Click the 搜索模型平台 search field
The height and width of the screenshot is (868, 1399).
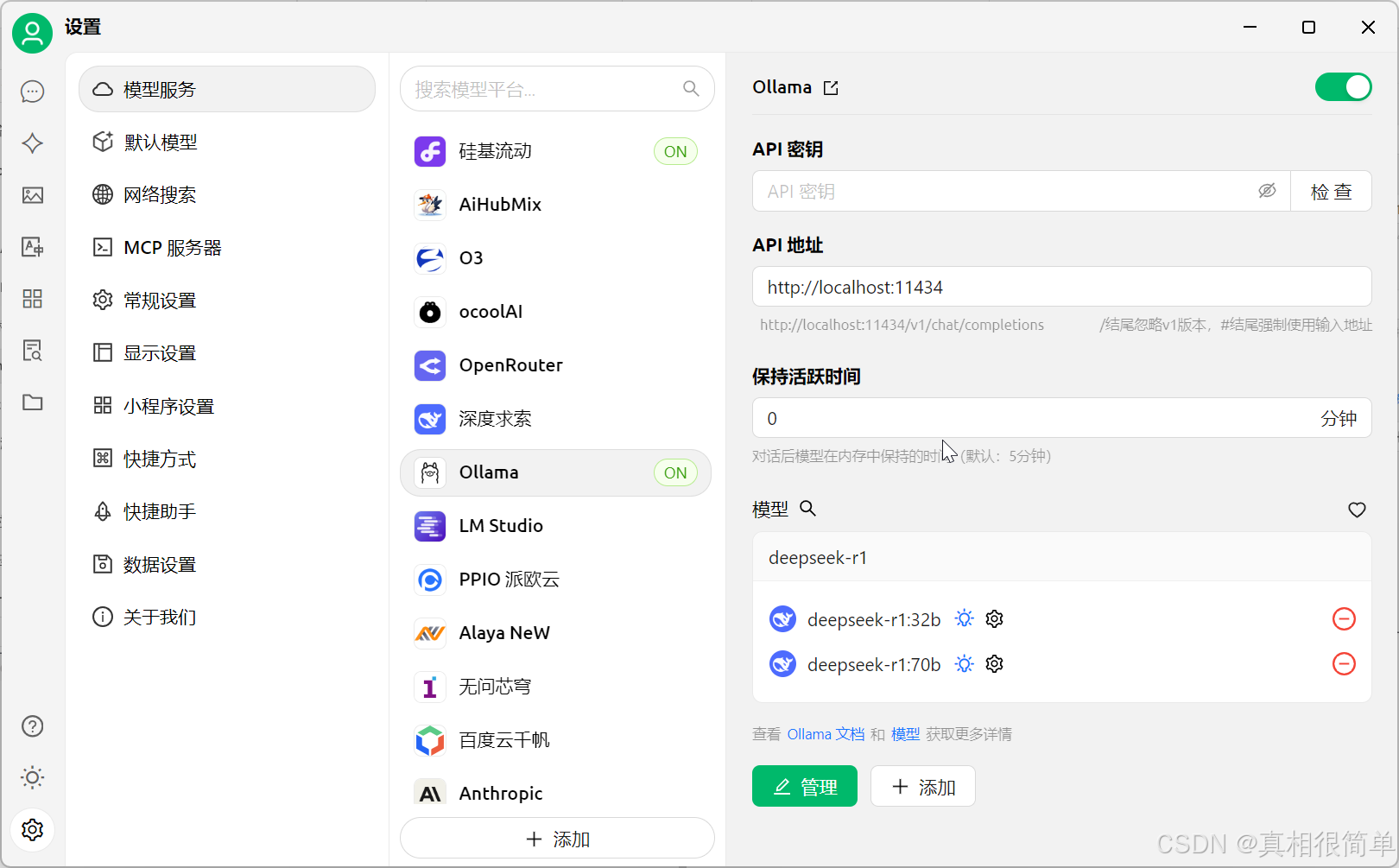(557, 89)
